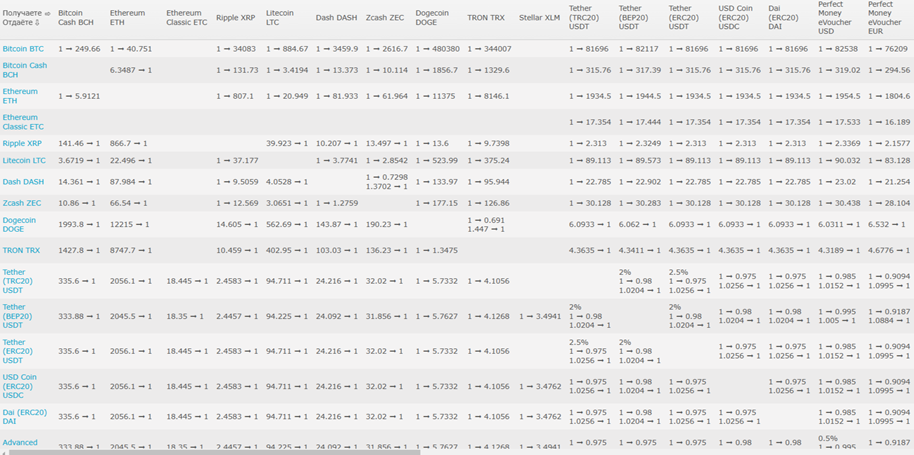Image resolution: width=914 pixels, height=455 pixels.
Task: Select the rate 1 → 16.189 in Ethereum Classic row
Action: pos(889,122)
